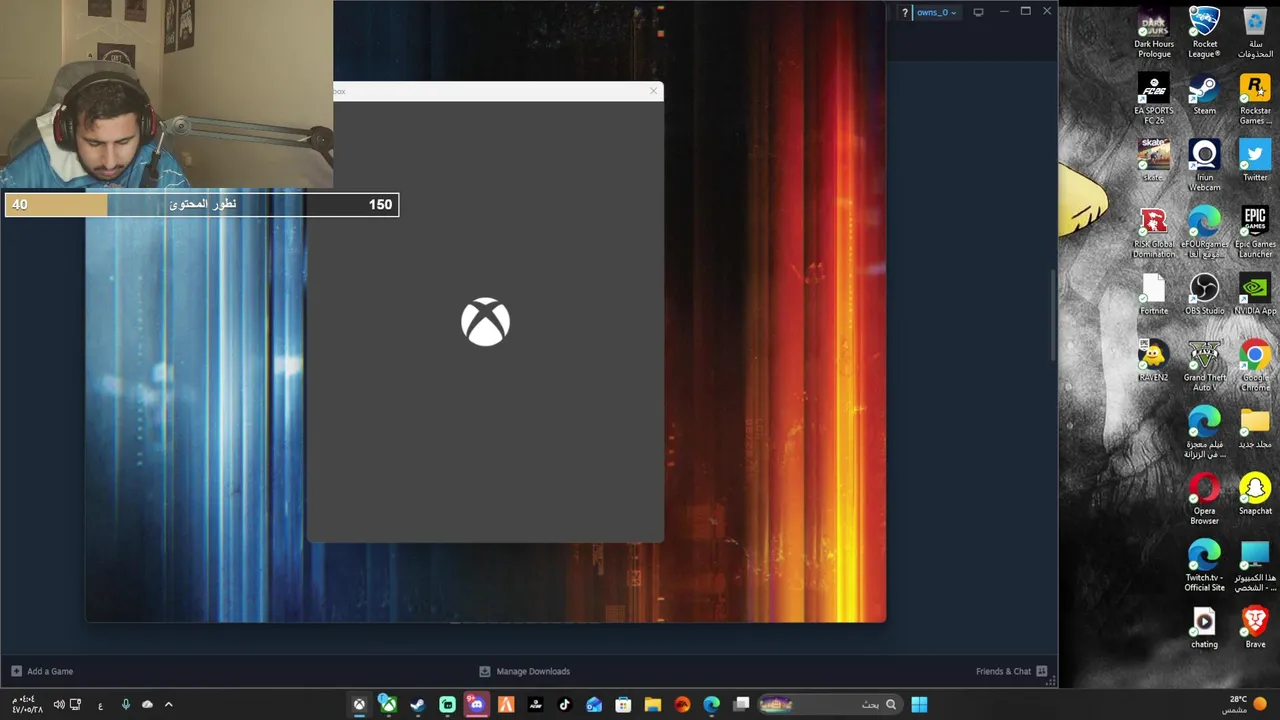
Task: Open Manage Downloads in Steam
Action: click(x=524, y=671)
